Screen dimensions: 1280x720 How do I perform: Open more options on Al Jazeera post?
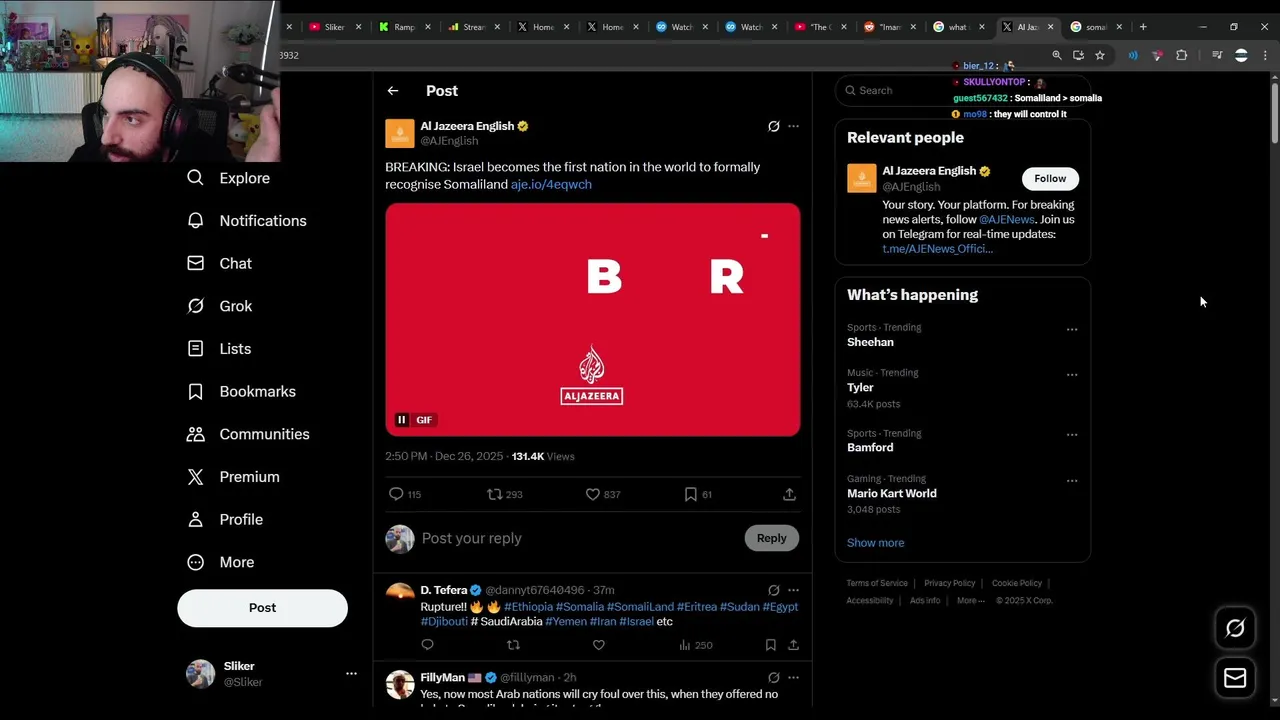pyautogui.click(x=794, y=126)
